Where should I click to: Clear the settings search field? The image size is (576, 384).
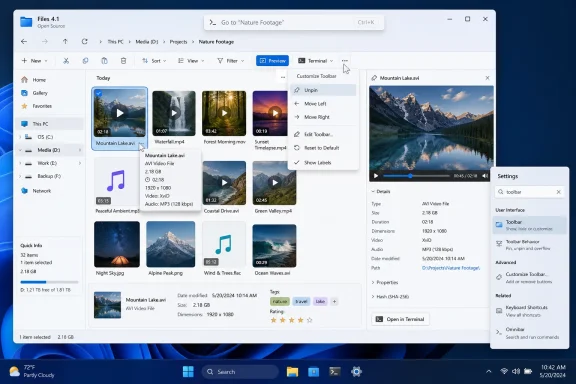coord(558,192)
